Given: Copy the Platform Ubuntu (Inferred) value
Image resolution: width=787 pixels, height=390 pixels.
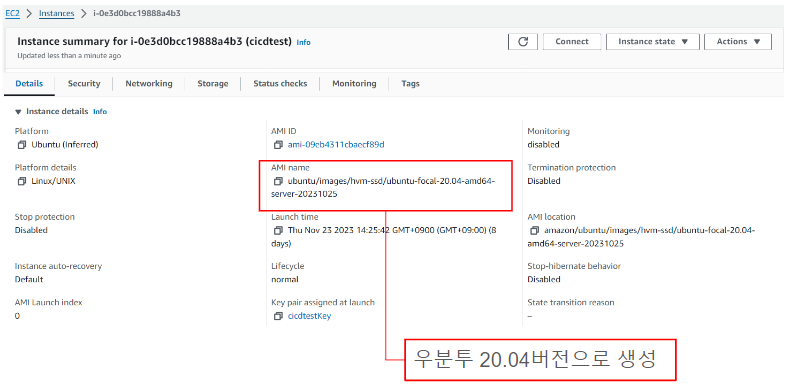Looking at the screenshot, I should click(22, 145).
